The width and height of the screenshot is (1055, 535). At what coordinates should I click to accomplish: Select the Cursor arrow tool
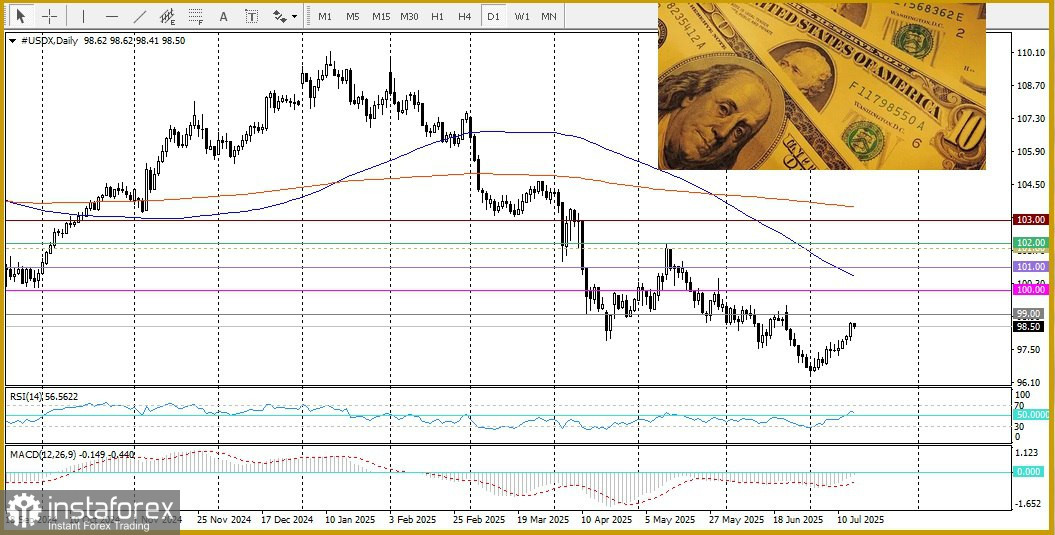tap(21, 16)
